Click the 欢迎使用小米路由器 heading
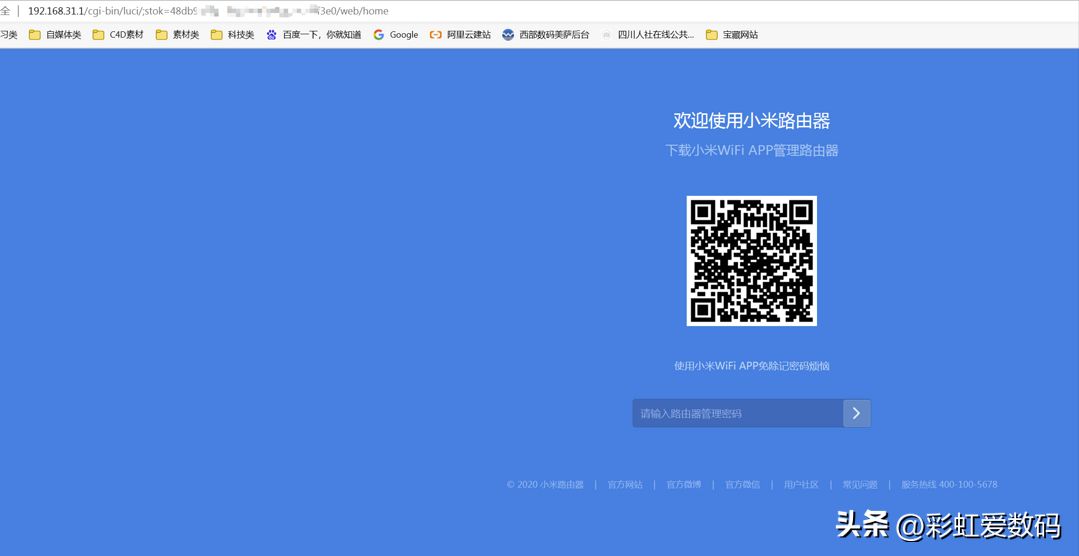 pos(751,120)
